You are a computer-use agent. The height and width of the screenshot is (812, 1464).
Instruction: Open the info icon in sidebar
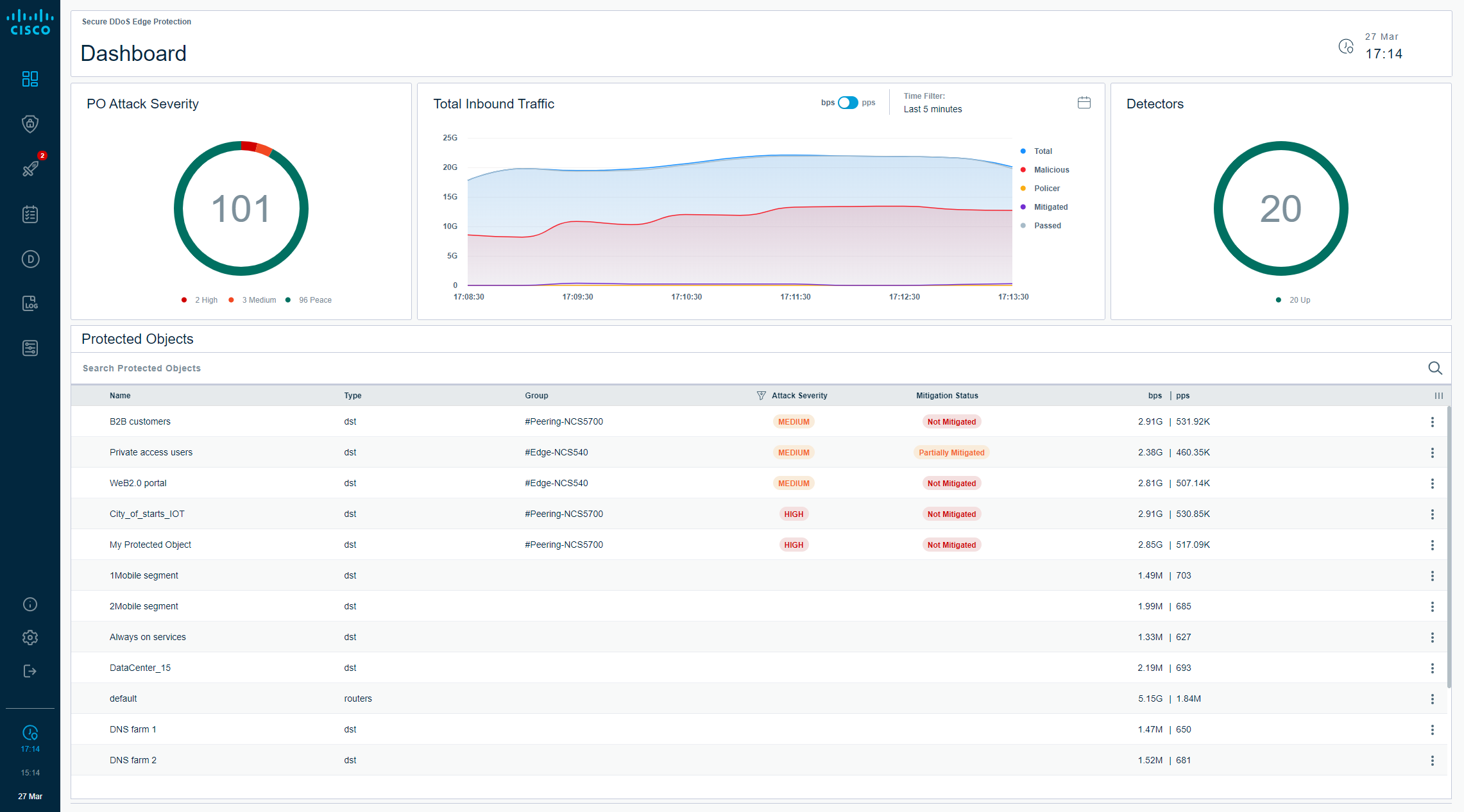coord(30,604)
